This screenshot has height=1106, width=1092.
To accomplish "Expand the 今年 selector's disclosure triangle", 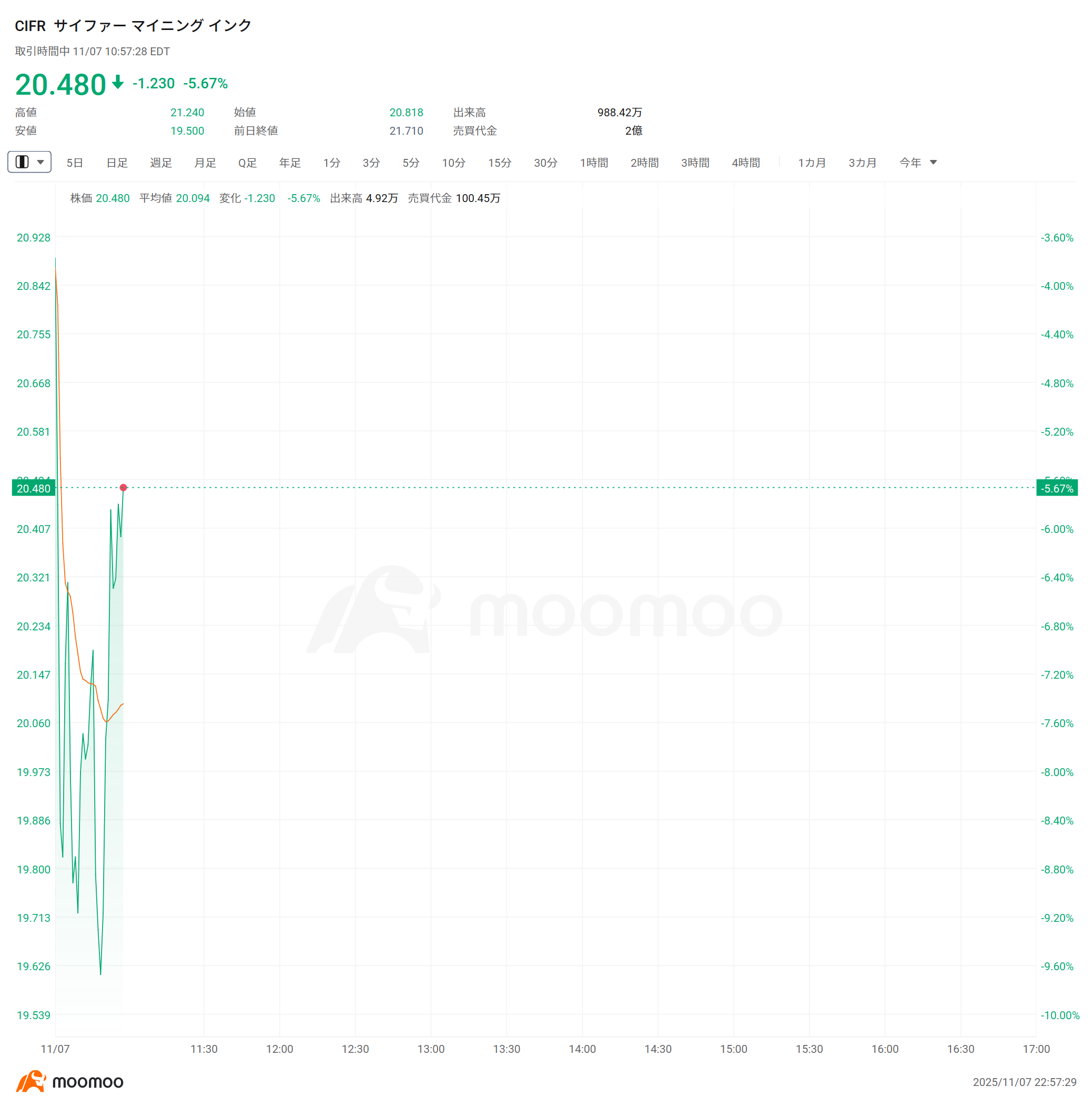I will point(934,163).
